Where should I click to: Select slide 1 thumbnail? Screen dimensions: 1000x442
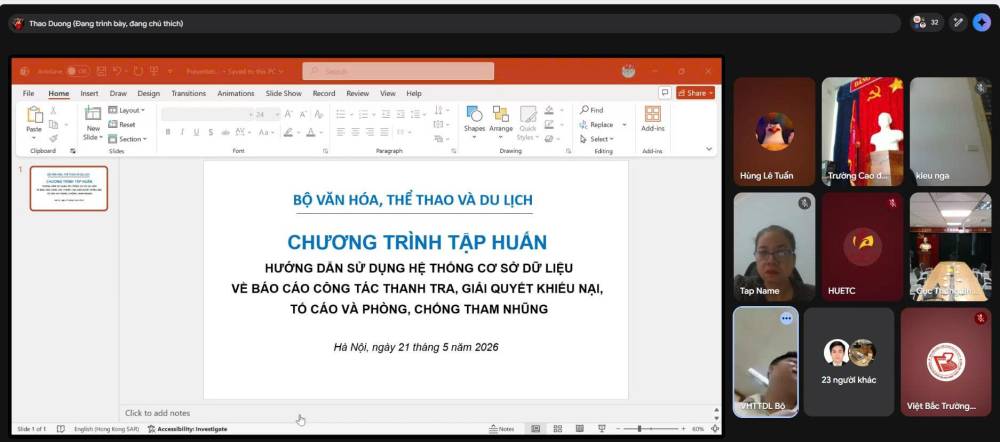(69, 188)
